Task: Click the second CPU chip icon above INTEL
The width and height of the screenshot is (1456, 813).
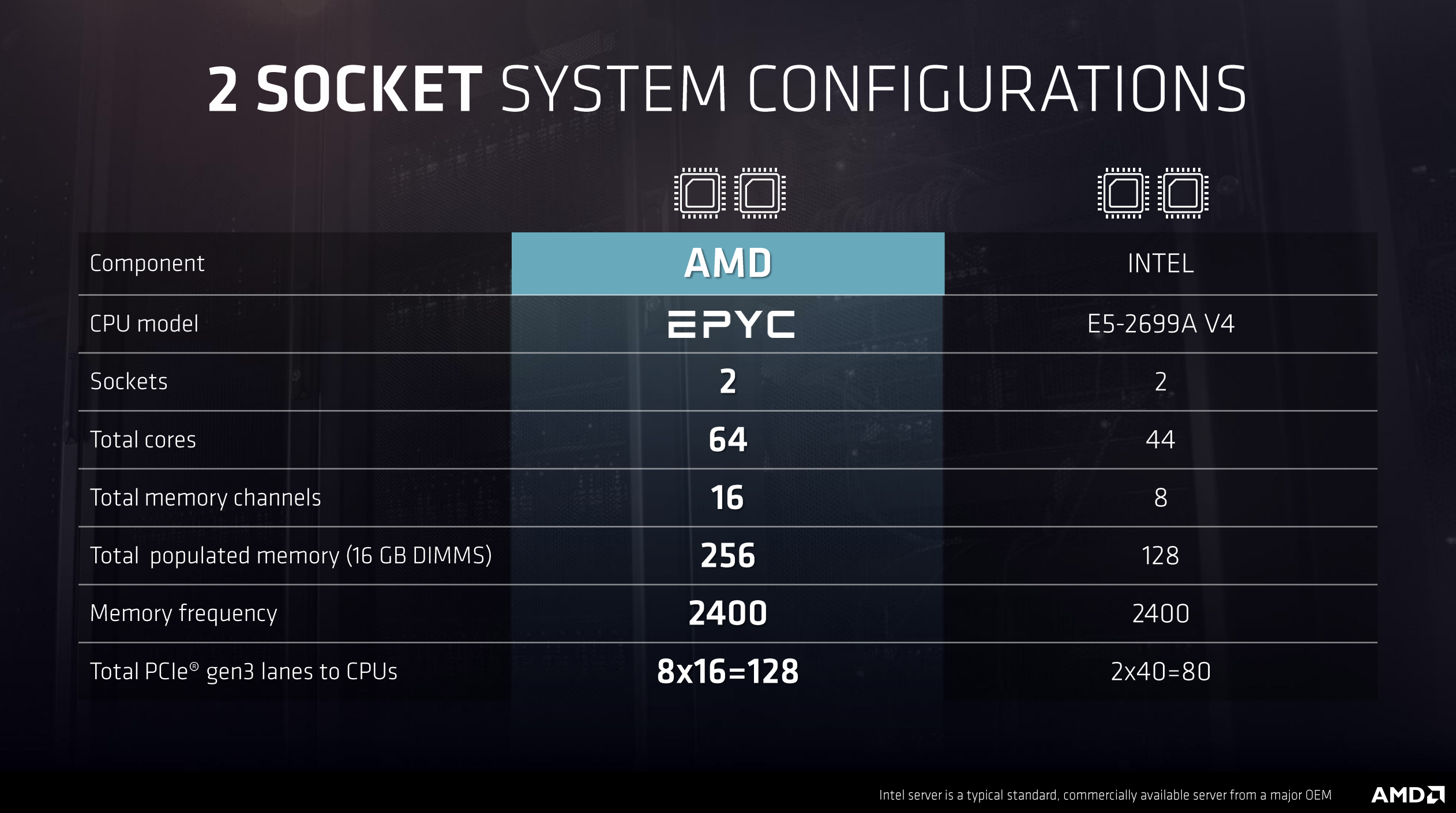Action: (x=1183, y=193)
